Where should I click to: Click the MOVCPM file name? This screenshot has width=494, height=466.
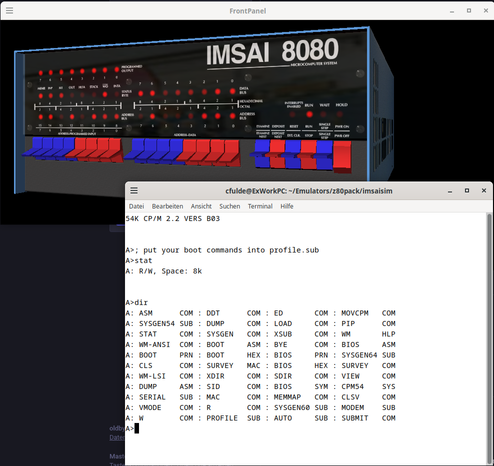355,313
